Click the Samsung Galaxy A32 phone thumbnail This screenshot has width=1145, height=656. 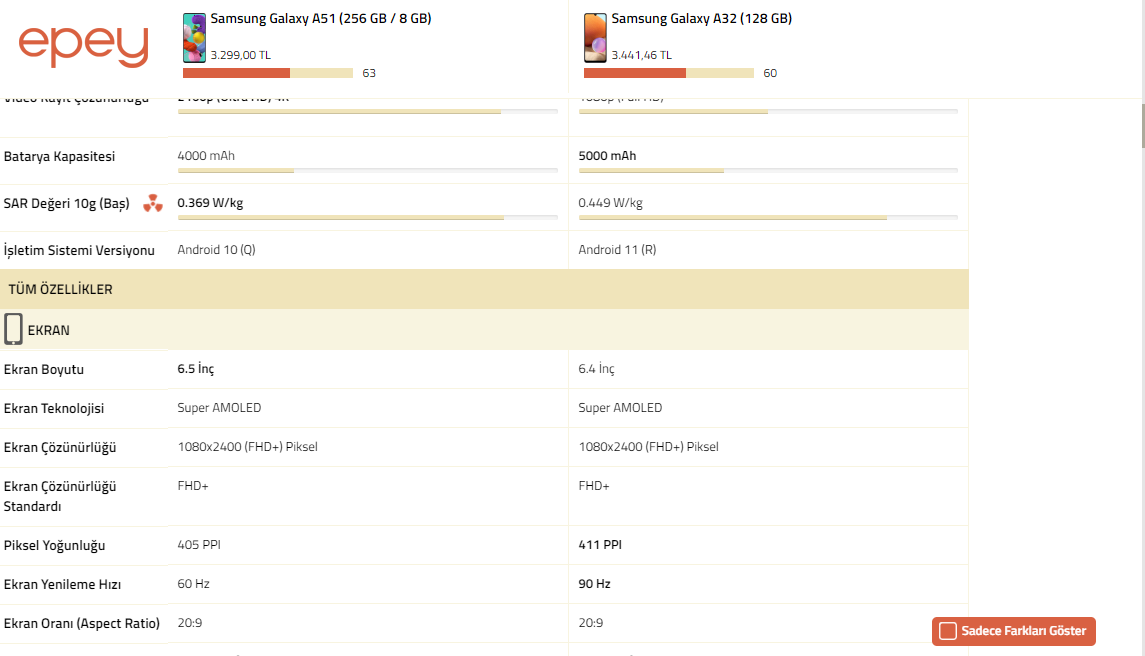click(595, 38)
